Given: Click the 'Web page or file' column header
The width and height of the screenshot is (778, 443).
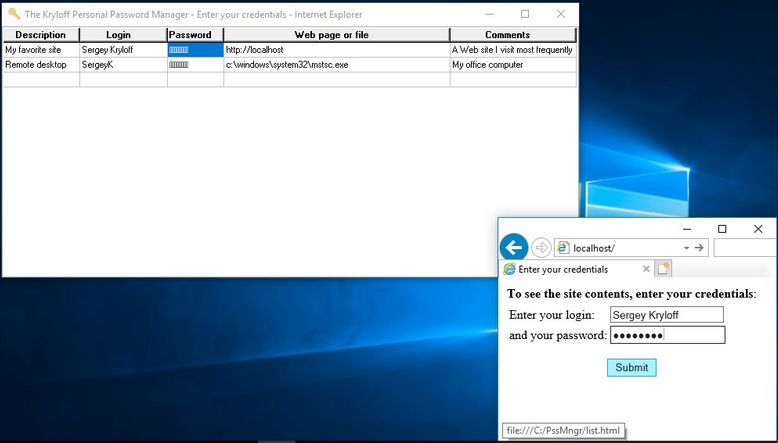Looking at the screenshot, I should 336,35.
